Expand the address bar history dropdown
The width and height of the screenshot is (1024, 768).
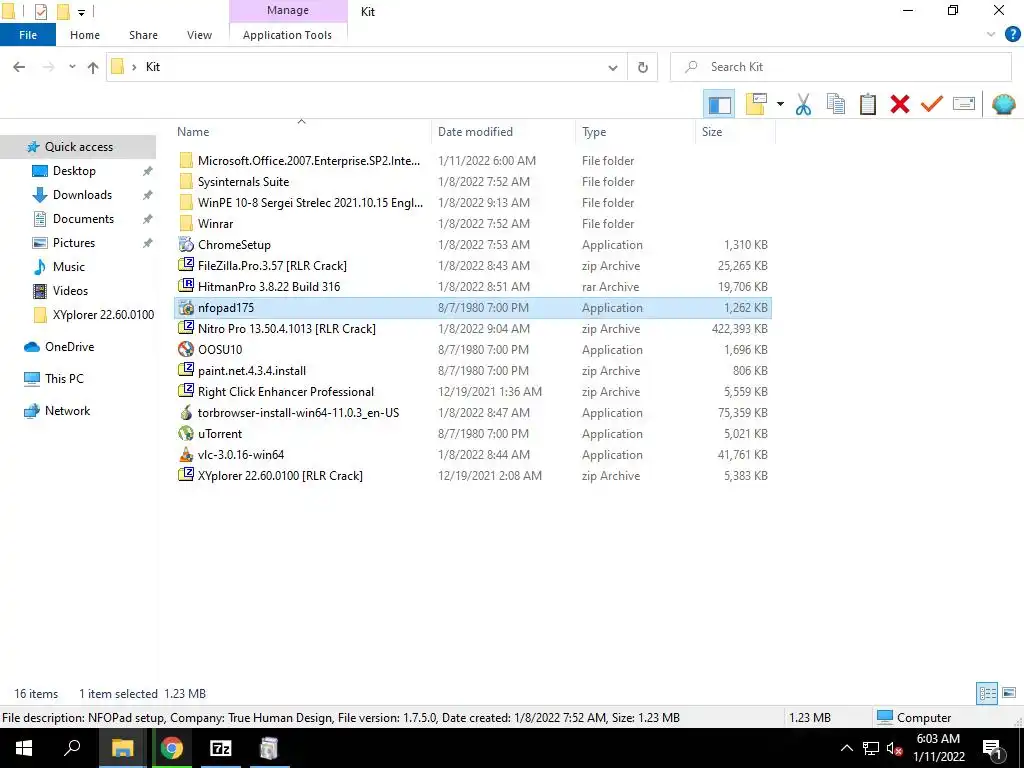click(x=613, y=67)
